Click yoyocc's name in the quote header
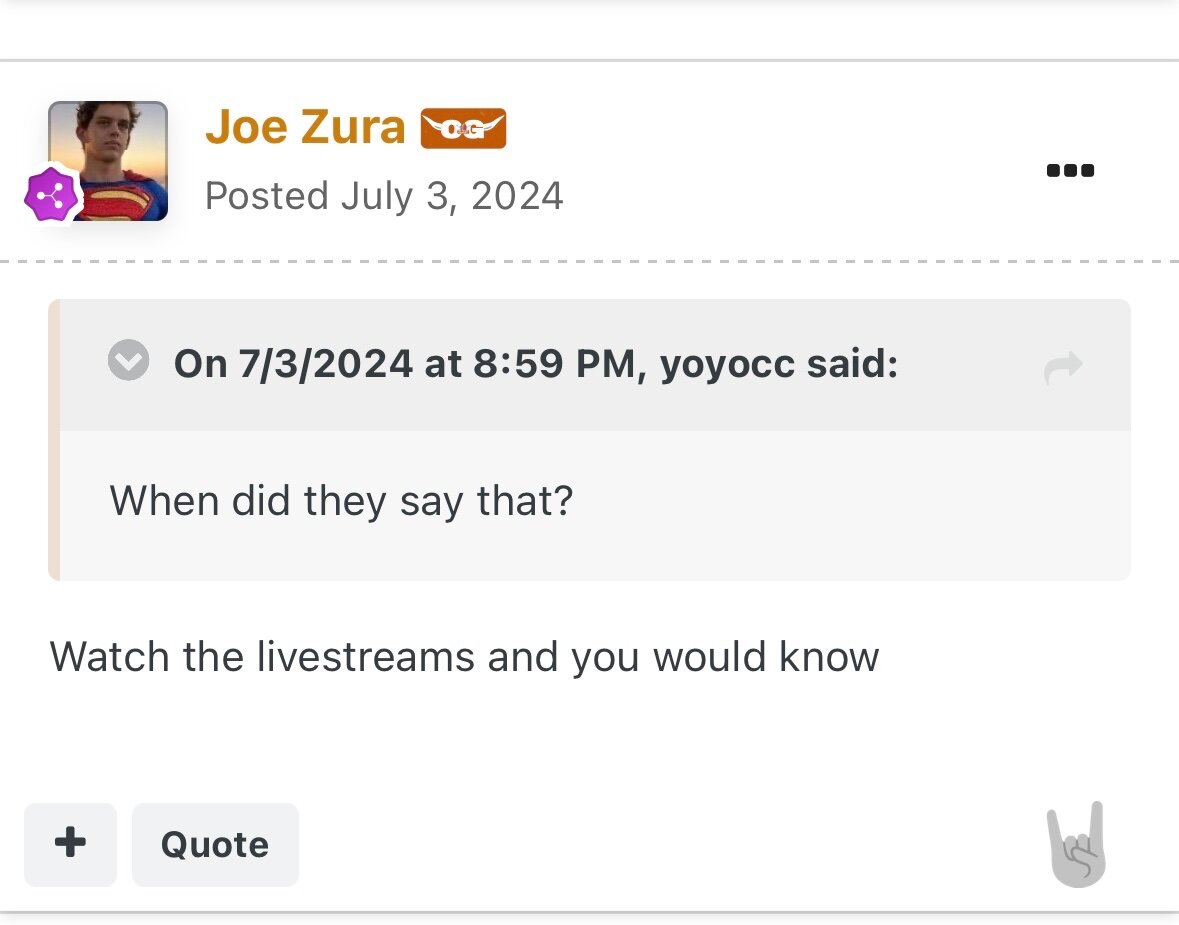This screenshot has width=1179, height=925. [x=726, y=364]
